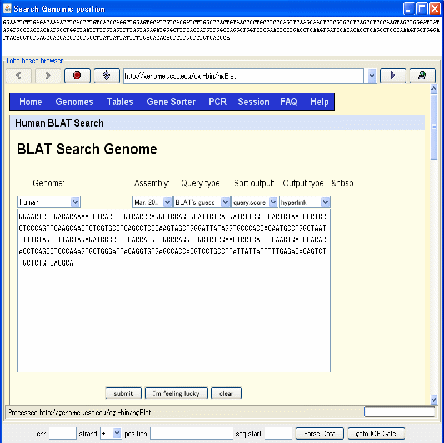Click the submit button

pyautogui.click(x=123, y=393)
